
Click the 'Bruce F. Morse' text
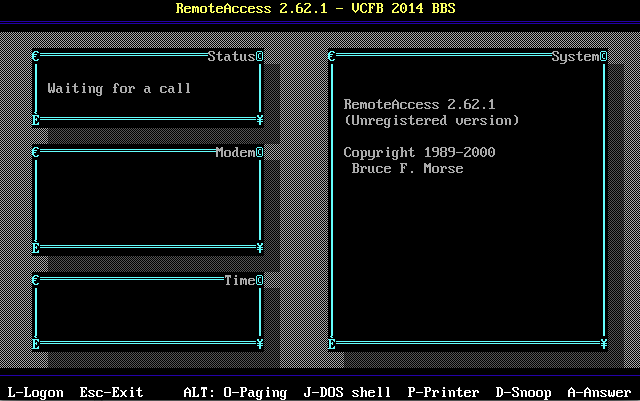click(407, 168)
